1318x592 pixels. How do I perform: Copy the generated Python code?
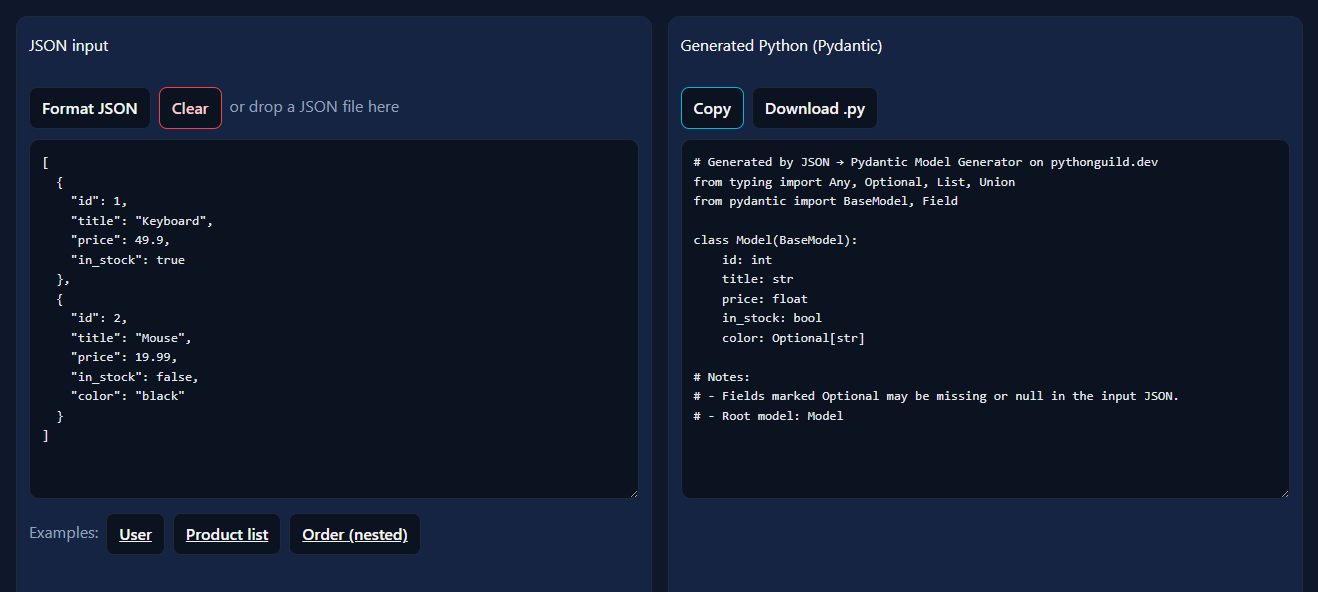click(x=712, y=108)
